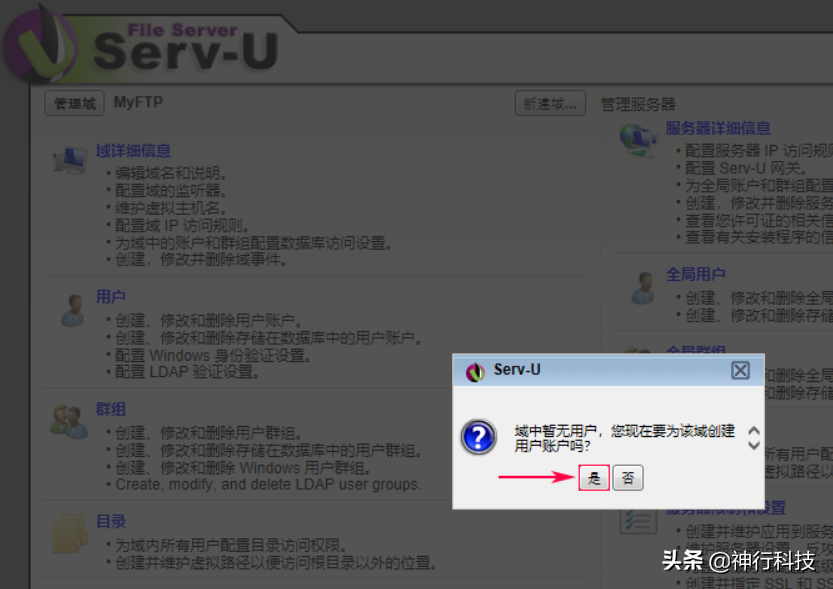Click the 管理服务器 heading
Viewport: 833px width, 589px height.
coord(638,104)
